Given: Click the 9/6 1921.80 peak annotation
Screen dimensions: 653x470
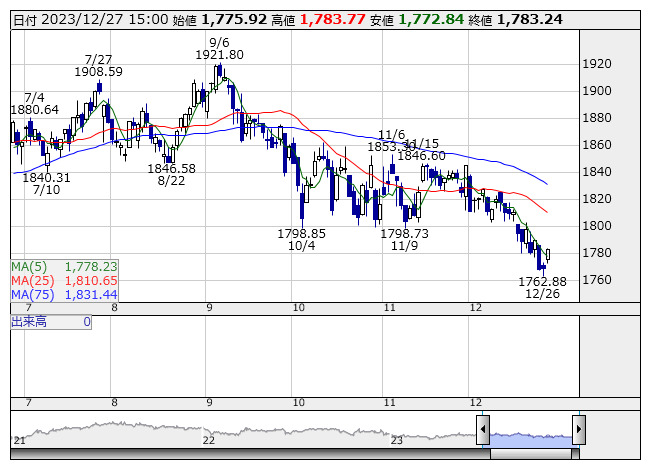Looking at the screenshot, I should pyautogui.click(x=219, y=49).
